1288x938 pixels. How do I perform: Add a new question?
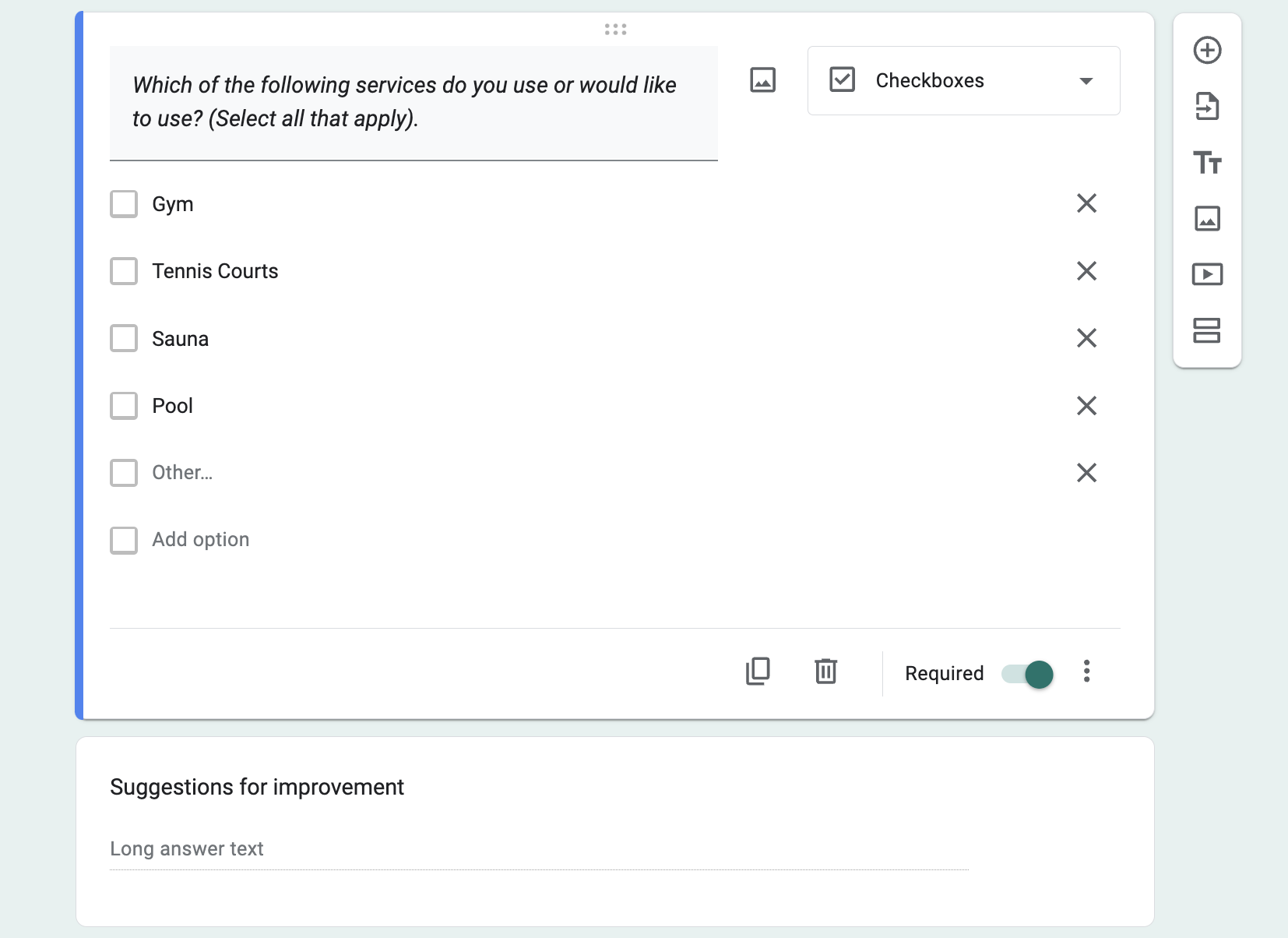[1207, 50]
